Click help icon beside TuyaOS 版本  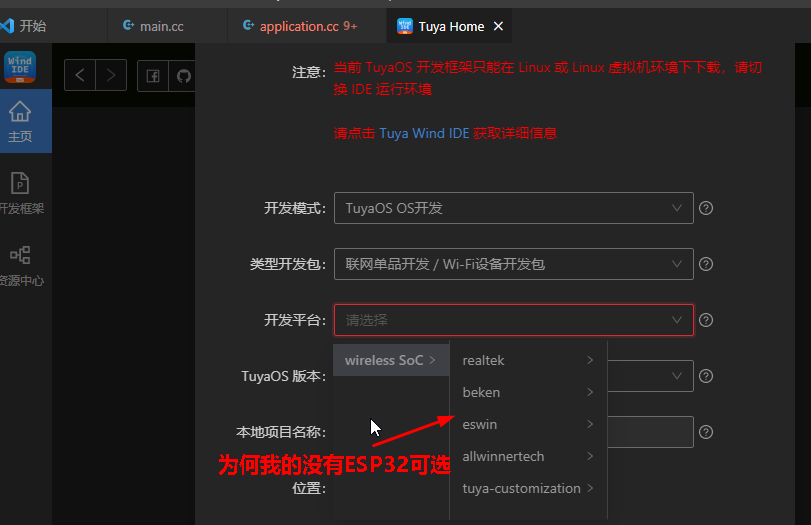706,376
